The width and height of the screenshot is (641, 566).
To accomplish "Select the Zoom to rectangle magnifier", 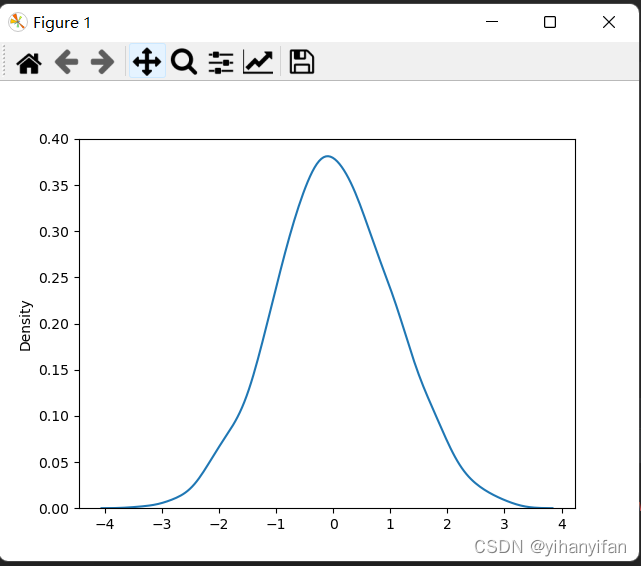I will (184, 62).
